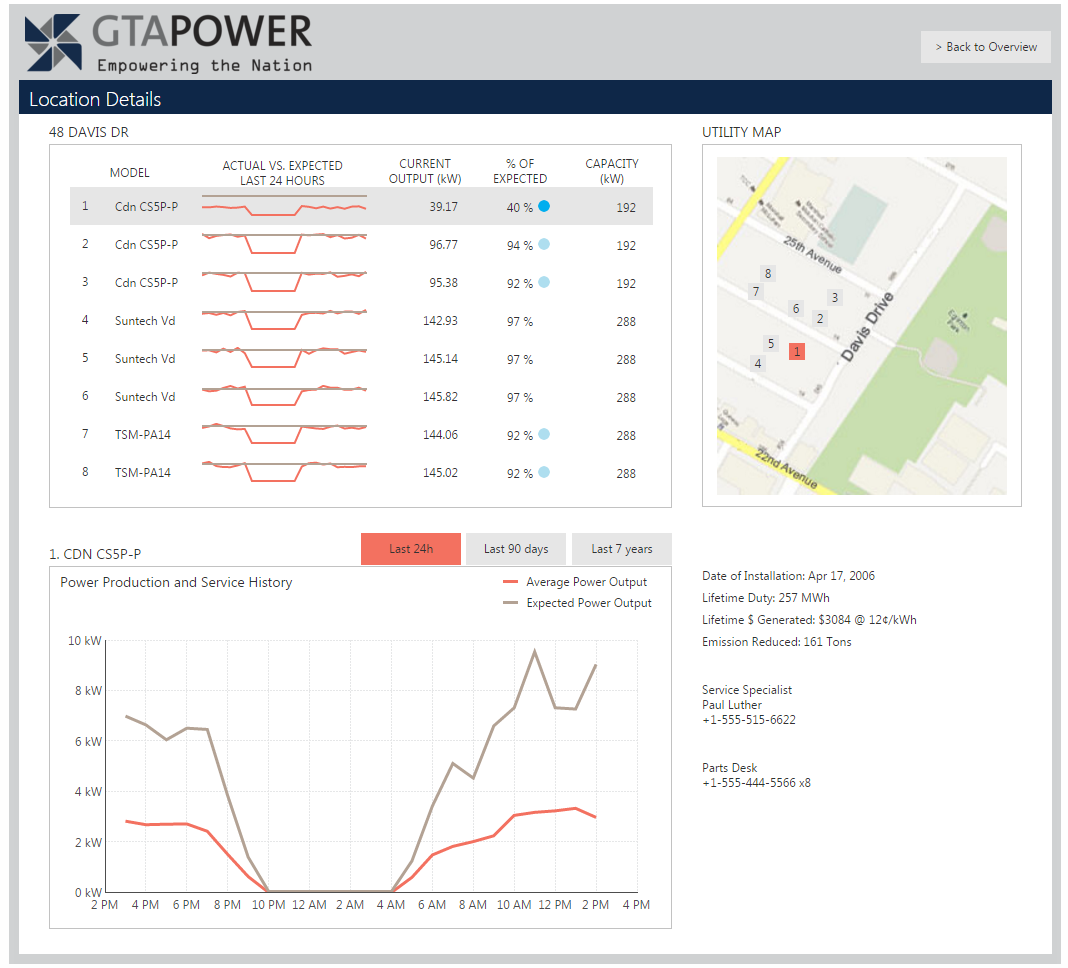Switch chart to Last 90 days tab

click(516, 549)
